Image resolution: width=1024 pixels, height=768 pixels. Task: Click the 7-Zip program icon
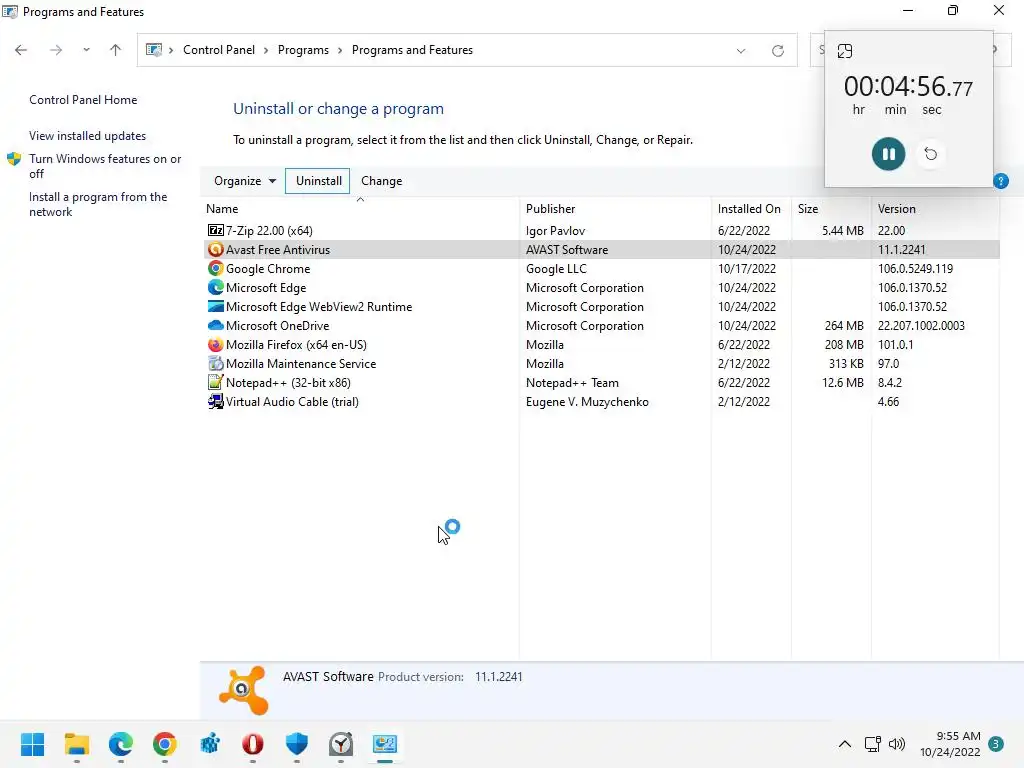tap(216, 231)
